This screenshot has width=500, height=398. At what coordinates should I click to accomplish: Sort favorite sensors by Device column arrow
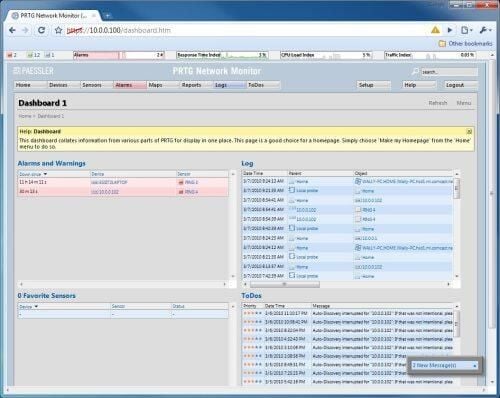click(36, 306)
